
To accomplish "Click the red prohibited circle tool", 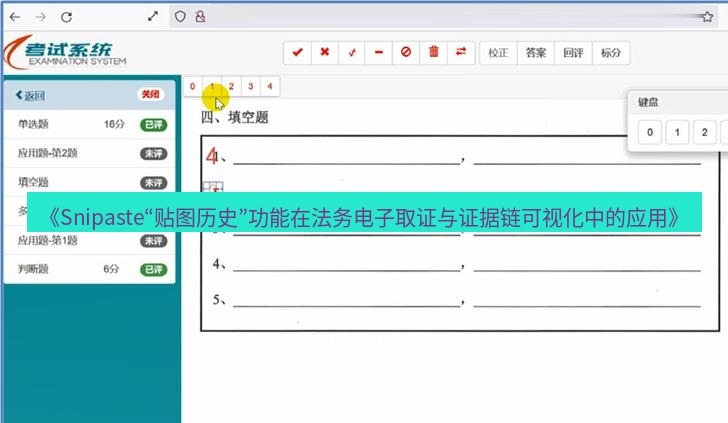I will pos(406,52).
